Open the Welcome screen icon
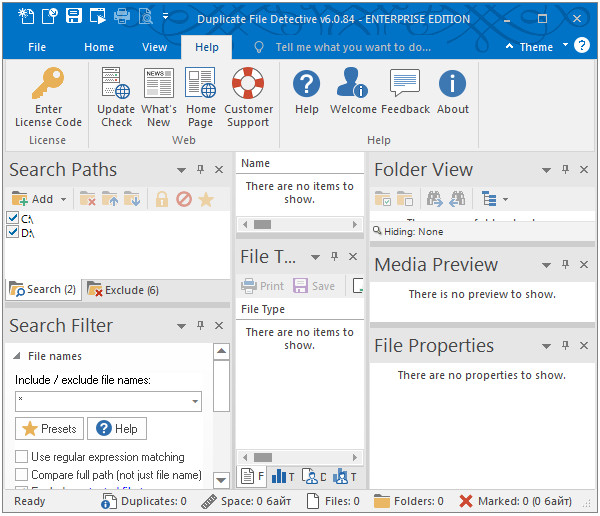 pos(353,84)
